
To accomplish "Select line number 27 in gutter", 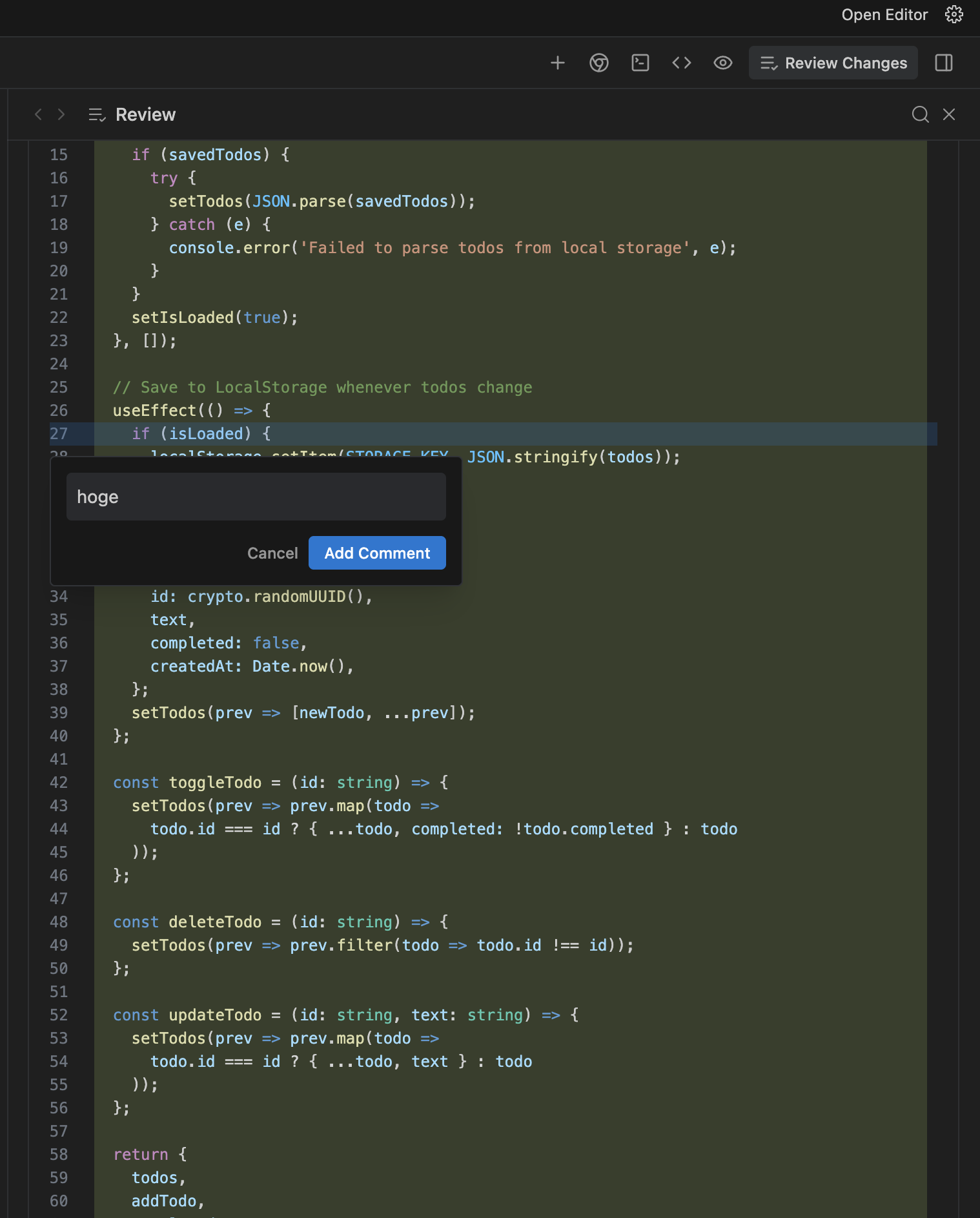I will (x=59, y=434).
